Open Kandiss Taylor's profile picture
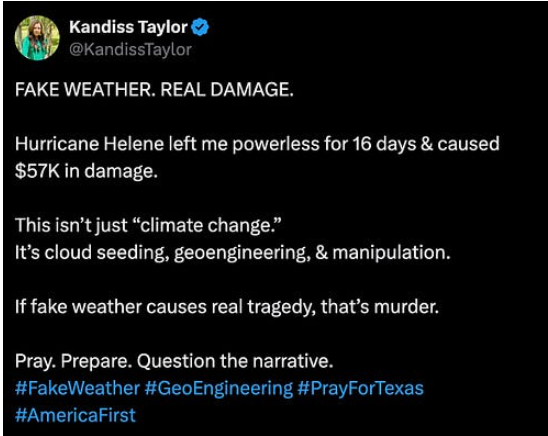This screenshot has height=436, width=548. [37, 38]
